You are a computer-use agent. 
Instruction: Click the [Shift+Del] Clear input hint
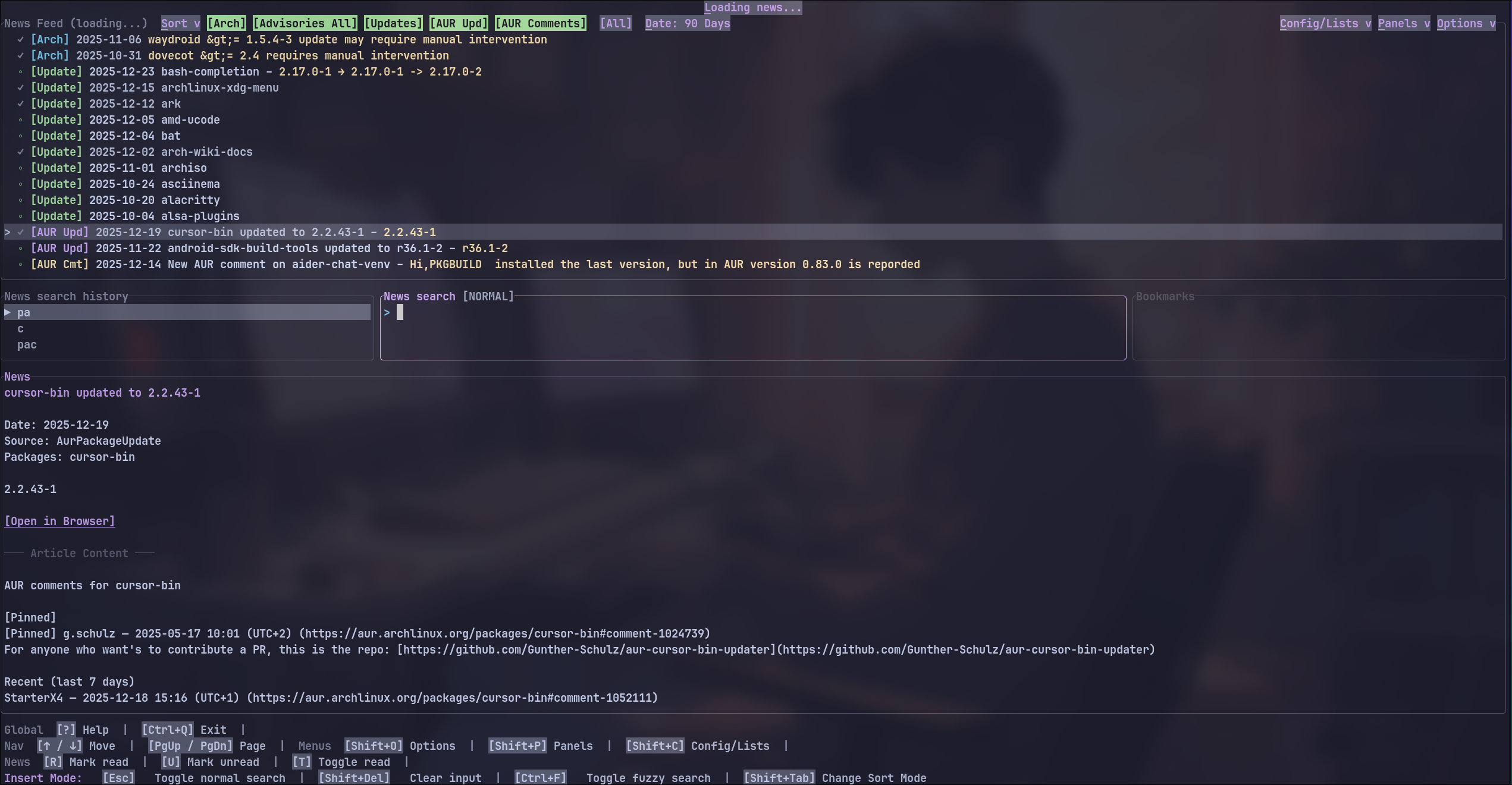coord(400,778)
